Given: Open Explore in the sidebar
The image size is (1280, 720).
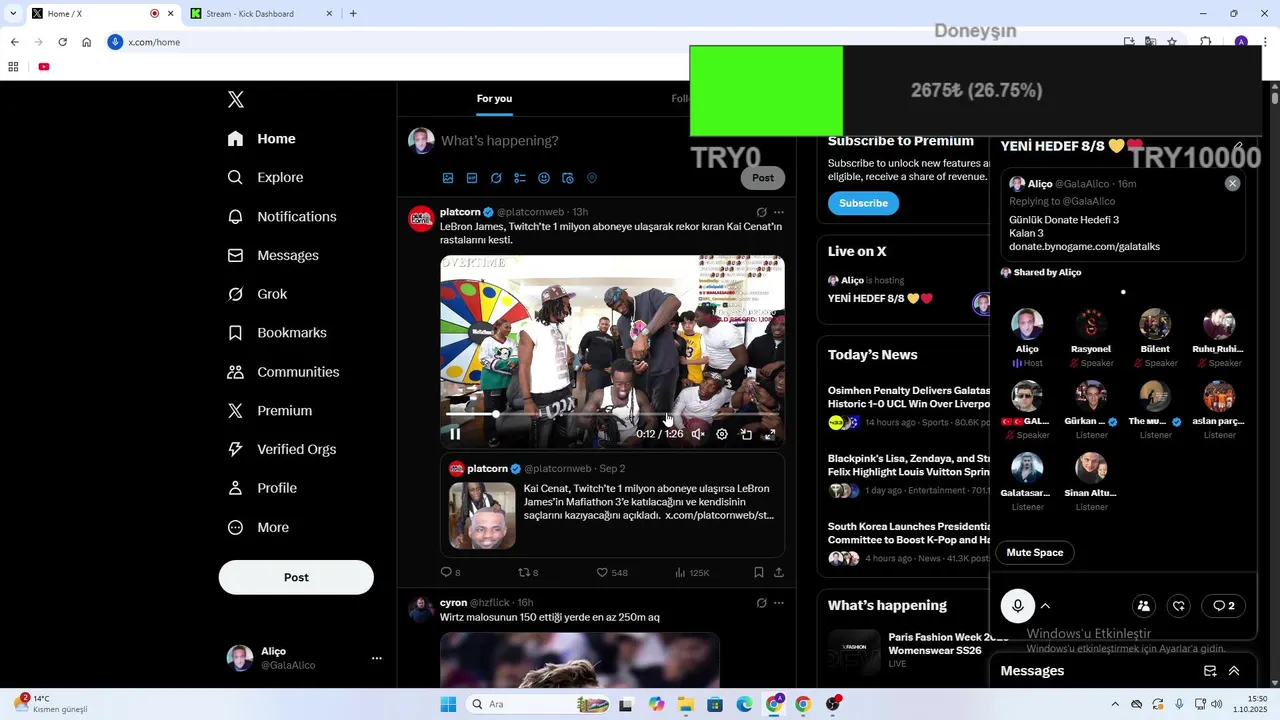Looking at the screenshot, I should pos(265,177).
